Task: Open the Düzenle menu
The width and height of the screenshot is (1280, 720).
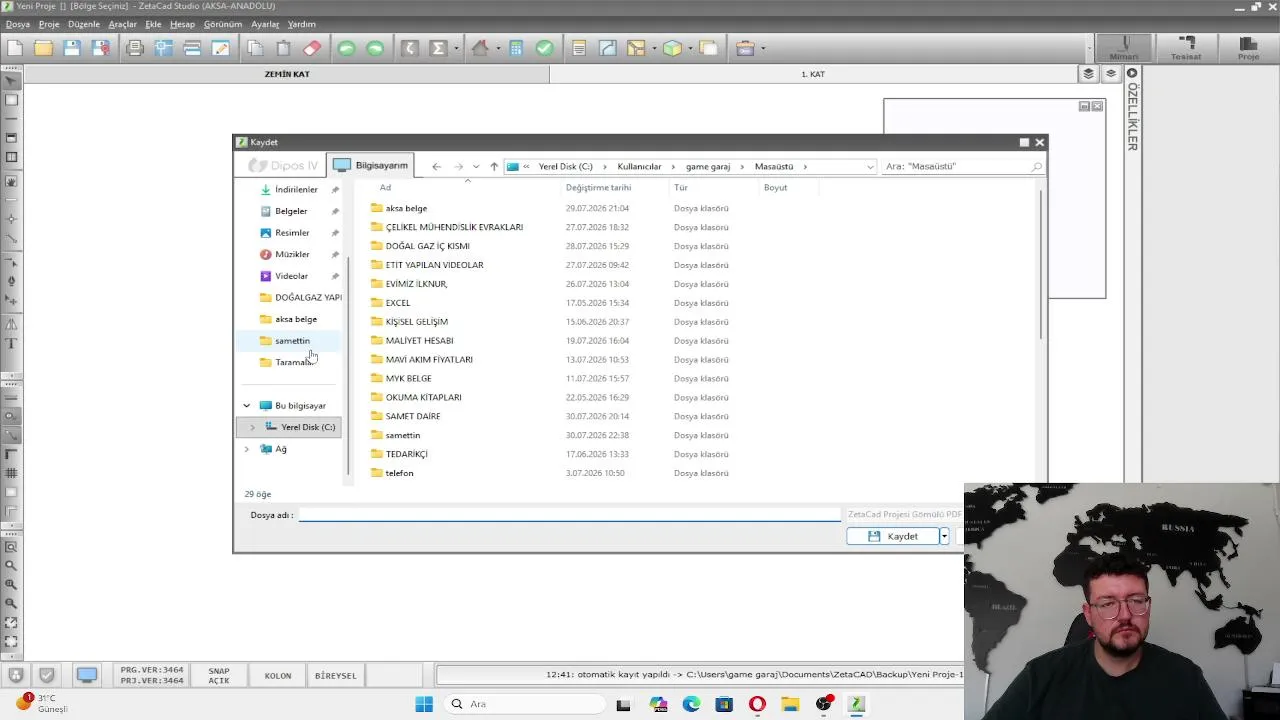Action: click(84, 24)
